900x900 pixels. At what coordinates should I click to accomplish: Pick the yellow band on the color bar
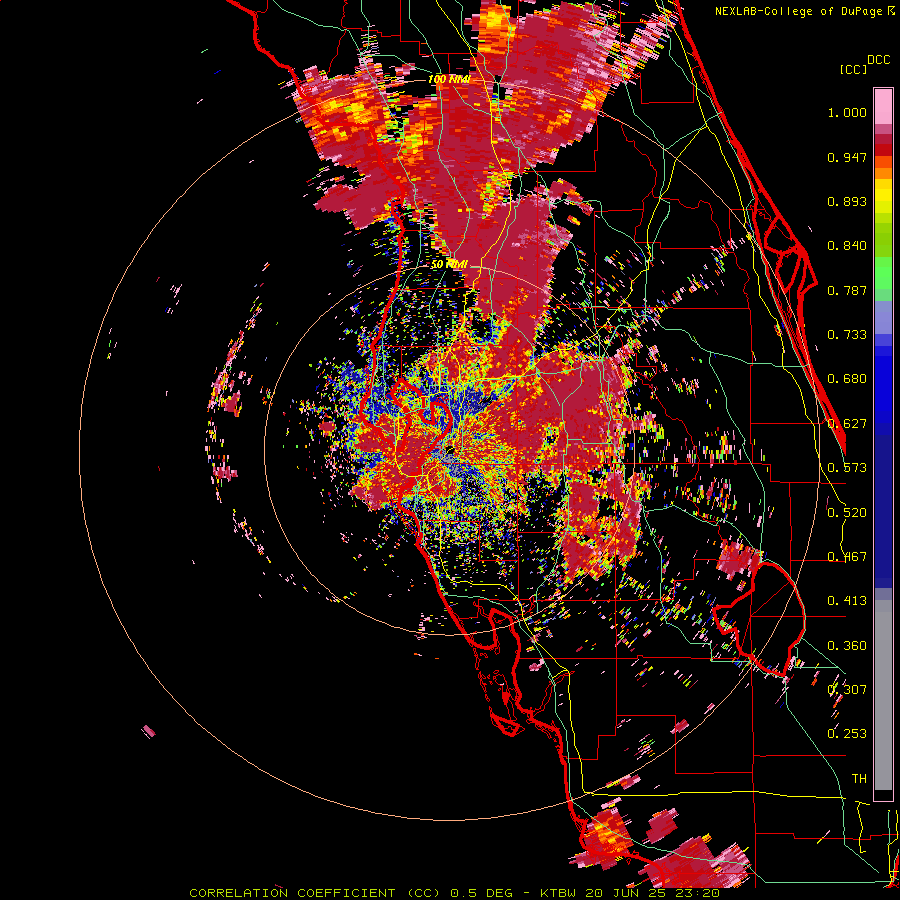(x=883, y=196)
